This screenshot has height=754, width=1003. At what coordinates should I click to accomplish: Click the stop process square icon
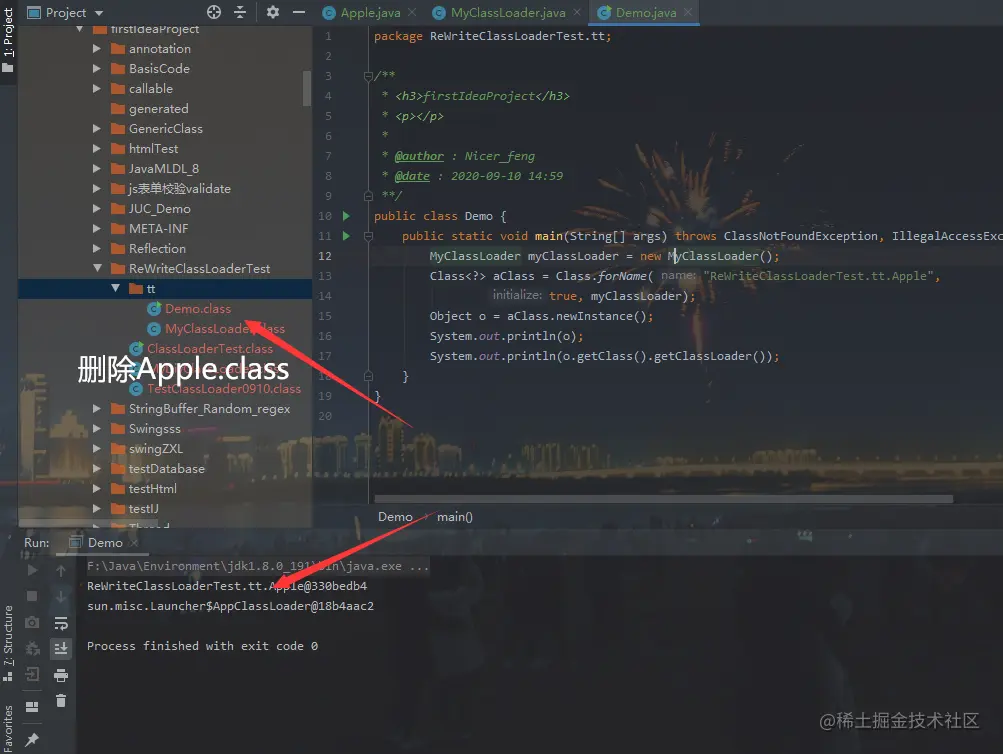pyautogui.click(x=32, y=596)
